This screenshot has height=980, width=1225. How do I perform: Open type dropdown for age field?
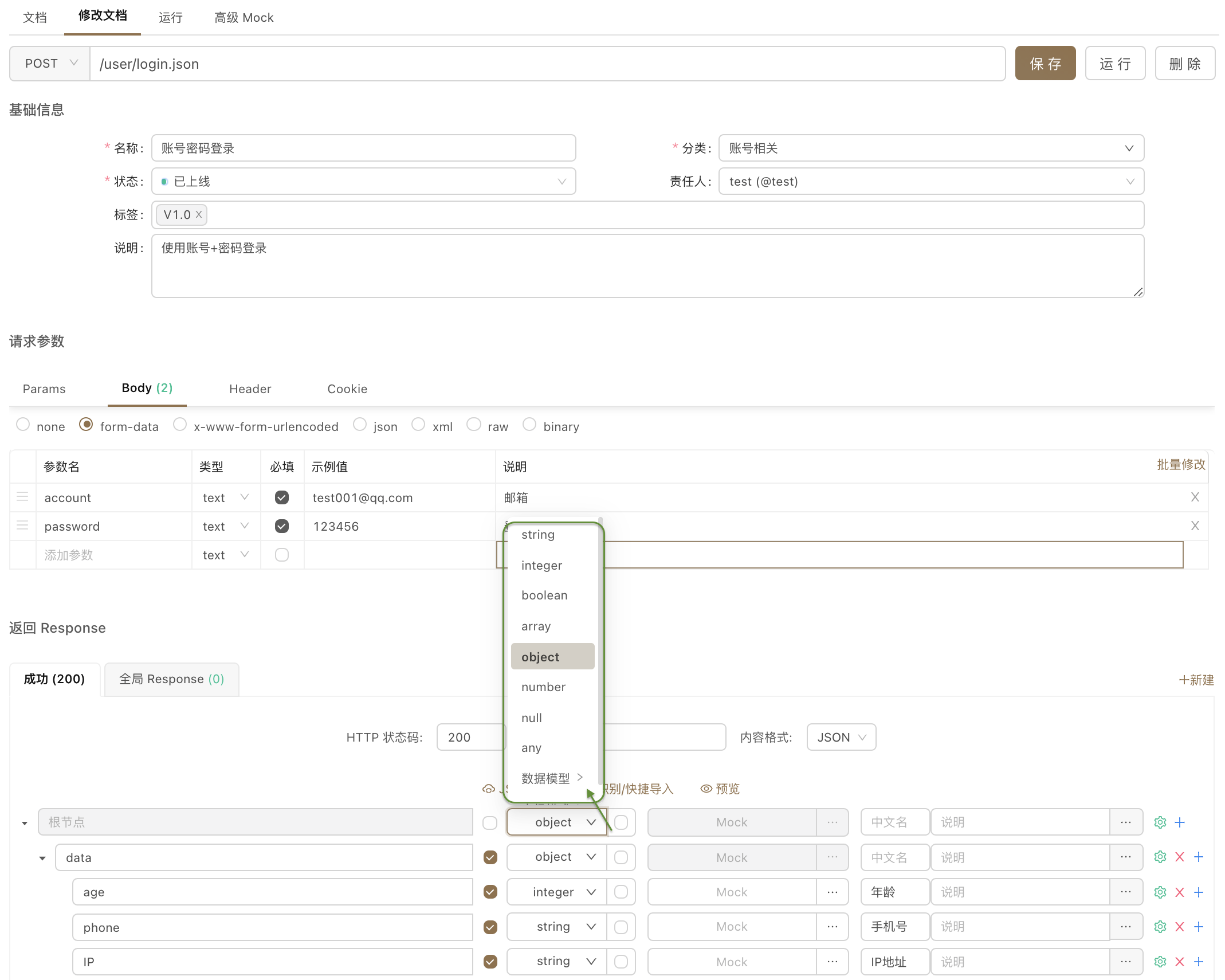pos(556,892)
